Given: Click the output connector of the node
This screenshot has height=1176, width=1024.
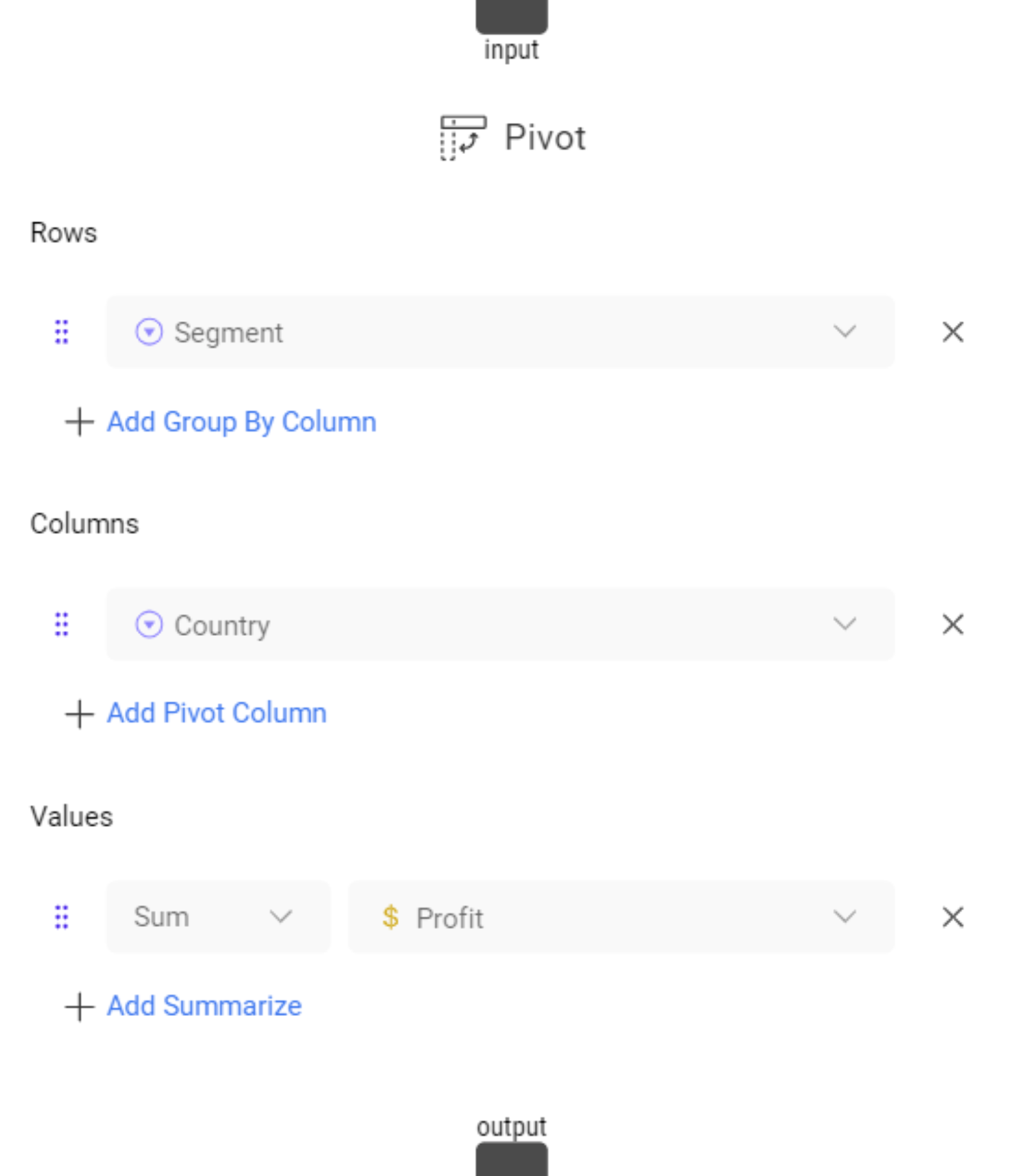Looking at the screenshot, I should [512, 1161].
